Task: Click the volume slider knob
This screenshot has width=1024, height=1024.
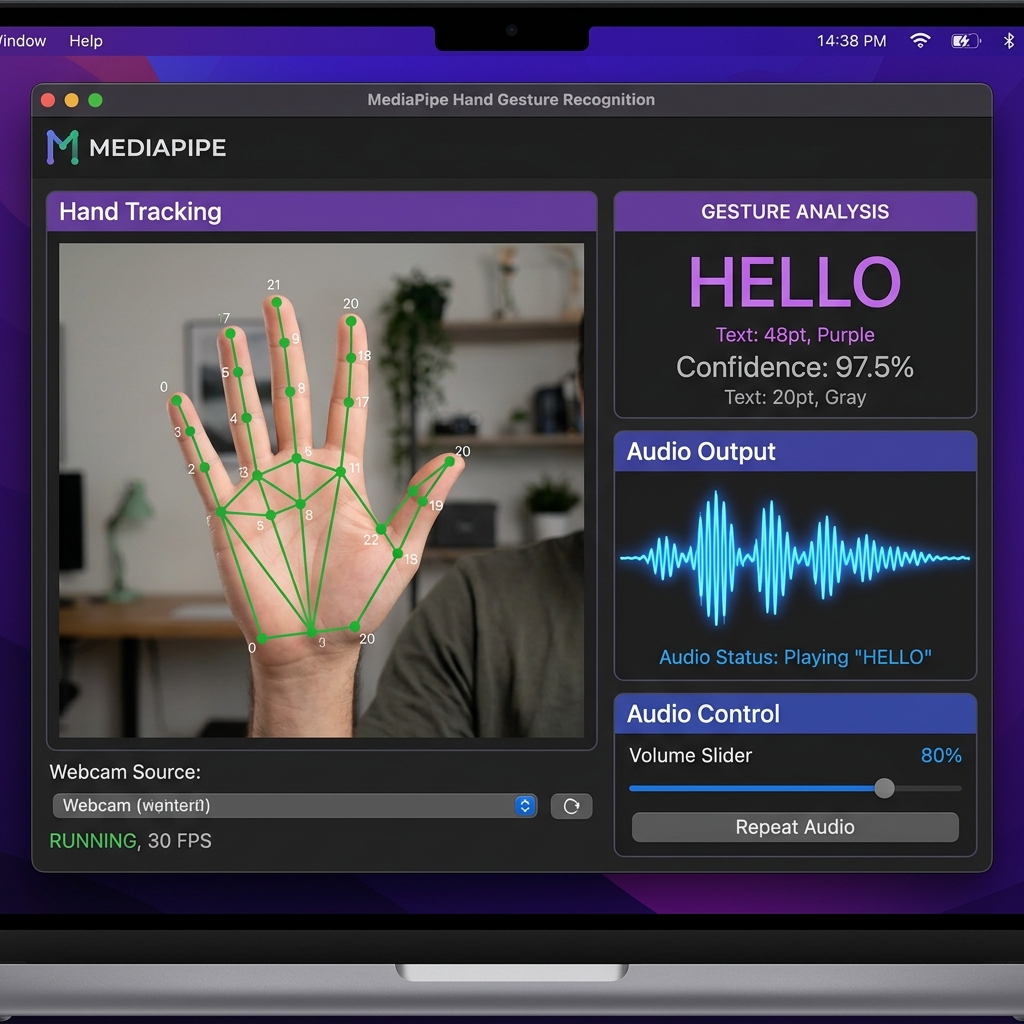Action: tap(884, 788)
